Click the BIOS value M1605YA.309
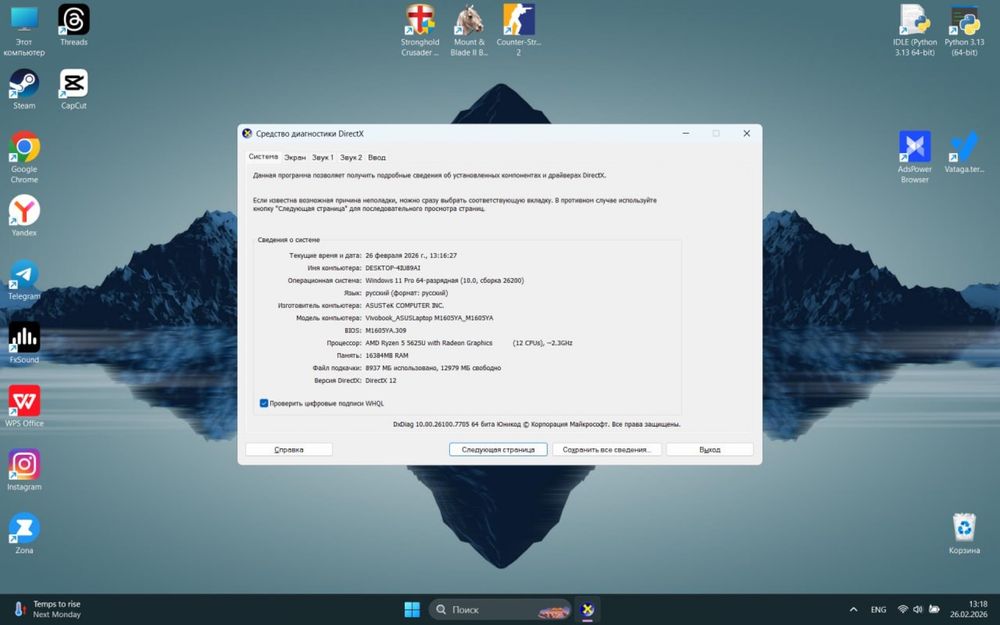The image size is (1000, 625). 385,330
